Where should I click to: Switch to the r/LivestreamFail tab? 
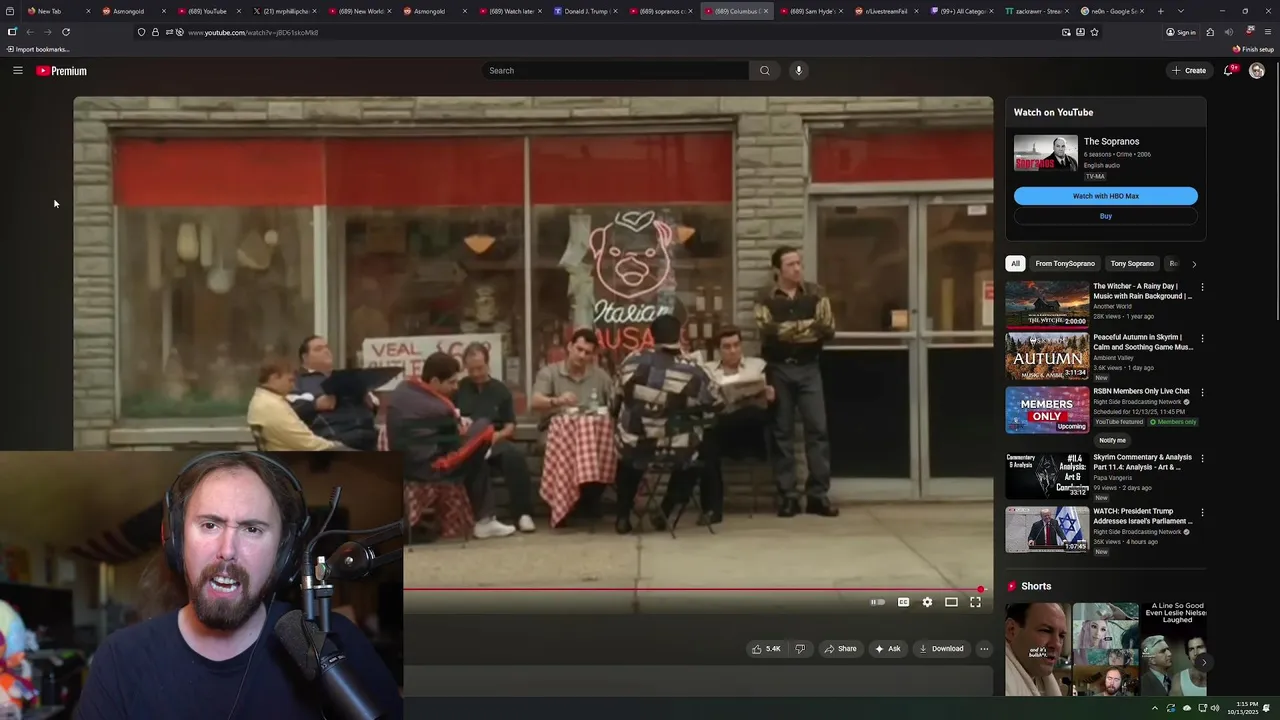click(887, 11)
